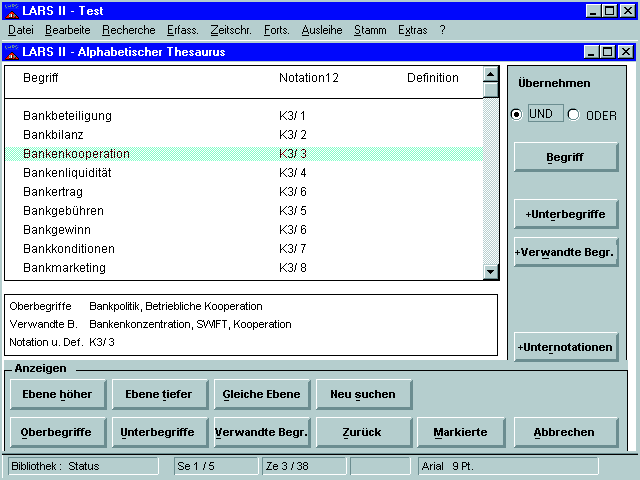This screenshot has width=640, height=480.
Task: Click the Begriff button under Übernehmen
Action: coord(566,157)
